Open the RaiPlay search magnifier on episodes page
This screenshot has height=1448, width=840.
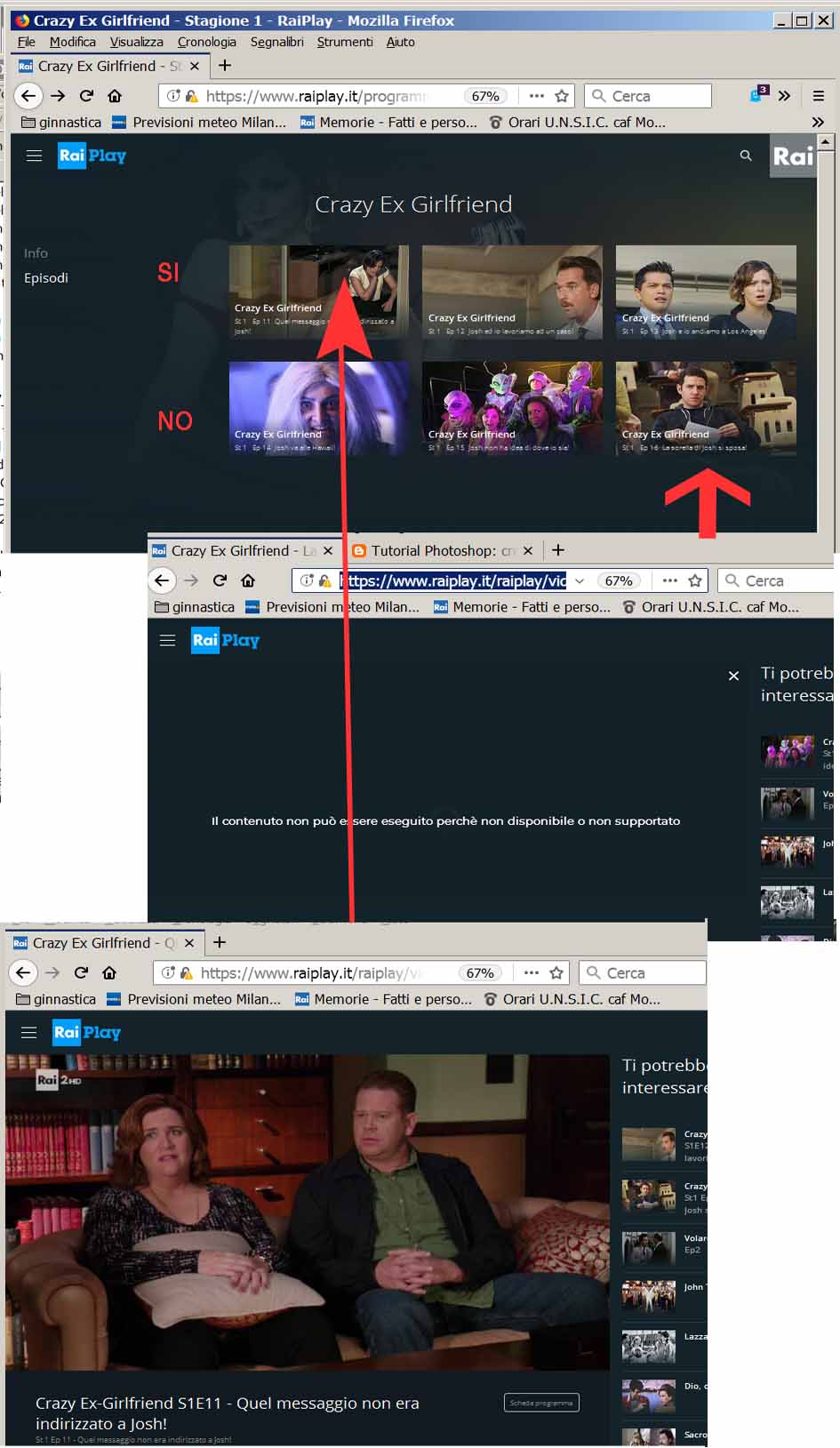(x=746, y=156)
